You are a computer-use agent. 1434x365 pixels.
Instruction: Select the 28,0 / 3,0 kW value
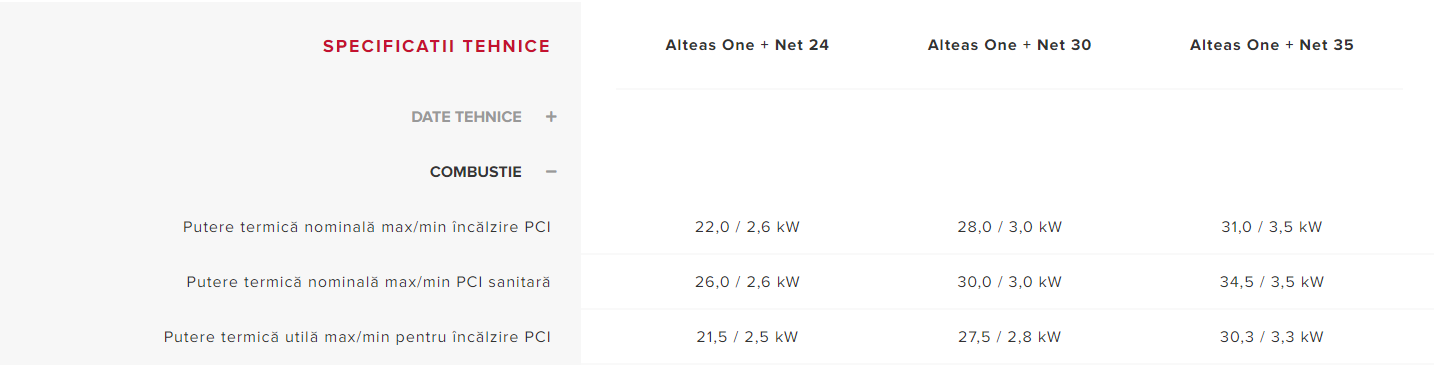pos(1010,227)
